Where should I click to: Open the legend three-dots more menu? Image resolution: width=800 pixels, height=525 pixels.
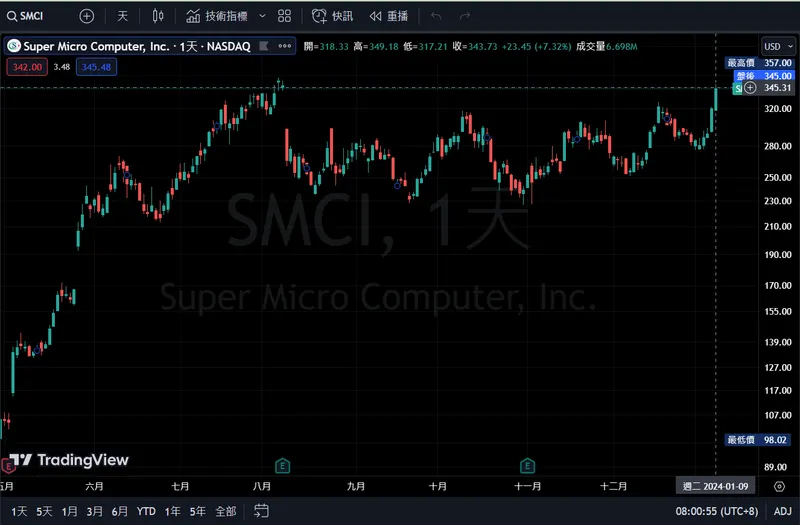(285, 46)
